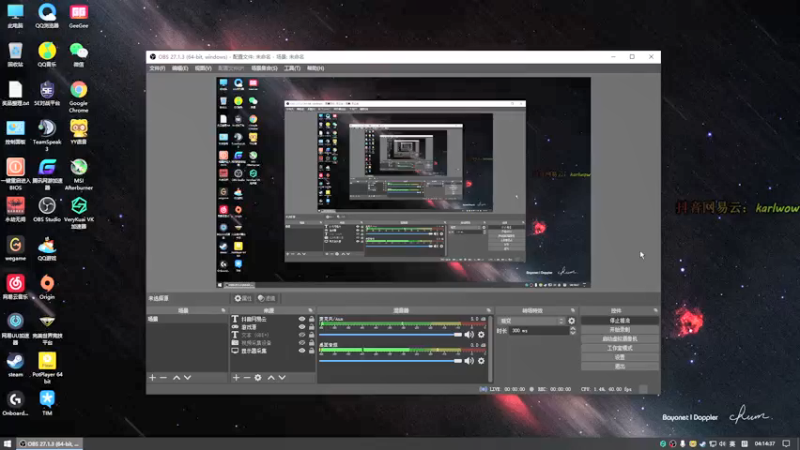Move source down in Sources panel
Image resolution: width=800 pixels, height=450 pixels.
tap(282, 378)
